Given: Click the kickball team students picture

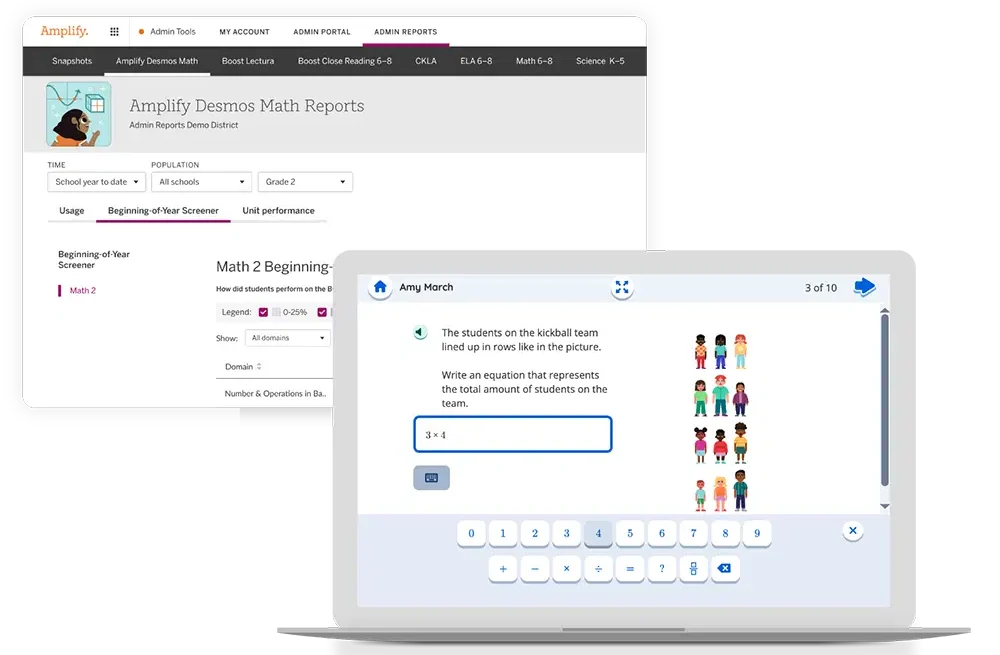Looking at the screenshot, I should pos(721,422).
